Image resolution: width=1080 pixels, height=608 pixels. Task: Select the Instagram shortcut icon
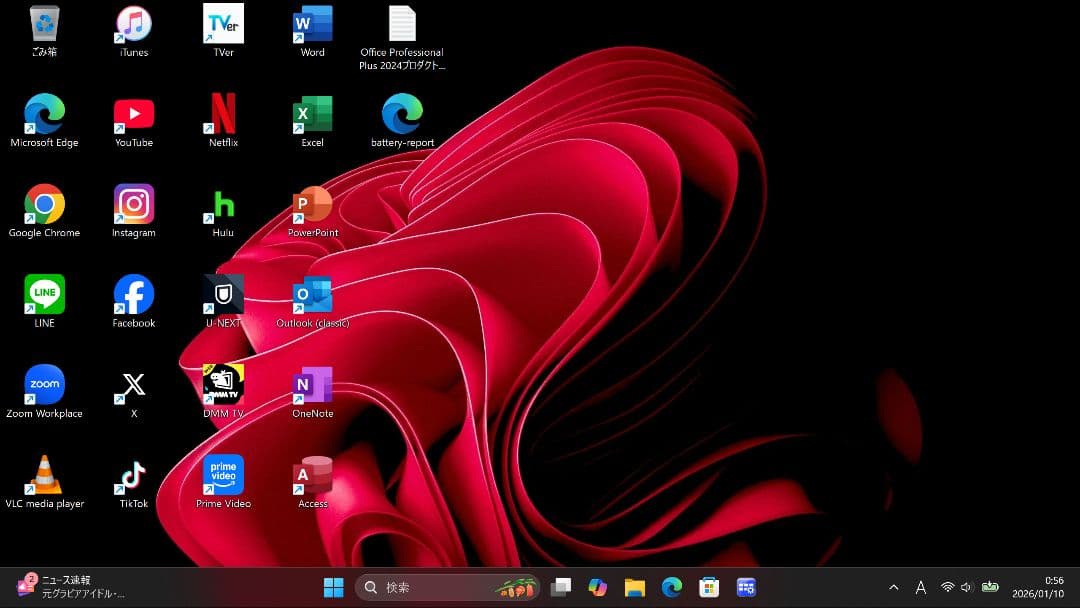tap(133, 204)
